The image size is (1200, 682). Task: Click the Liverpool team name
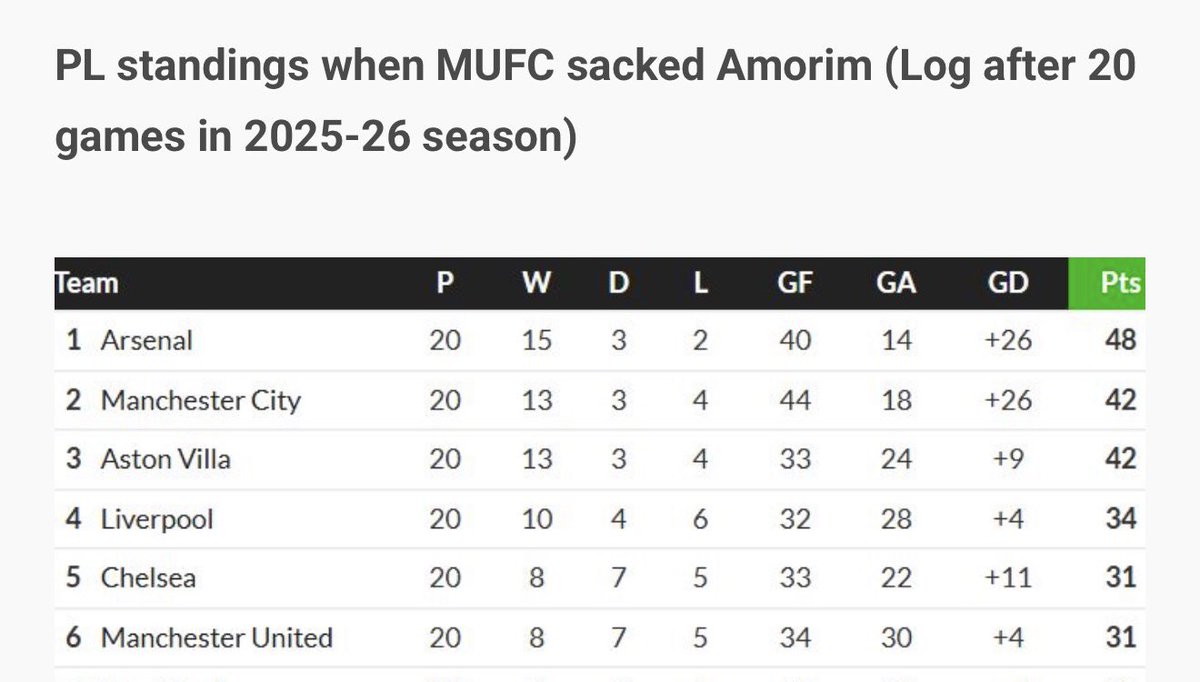[x=157, y=519]
